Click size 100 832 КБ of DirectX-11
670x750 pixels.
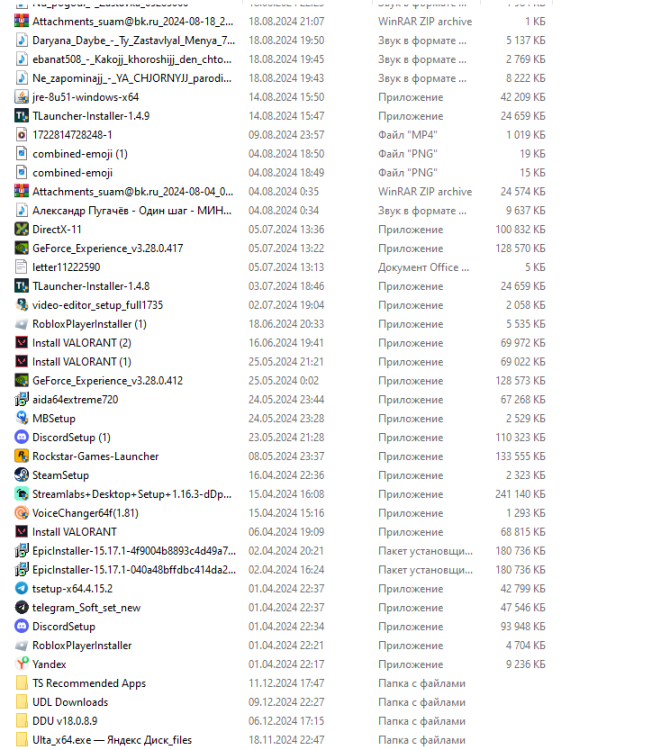click(520, 229)
